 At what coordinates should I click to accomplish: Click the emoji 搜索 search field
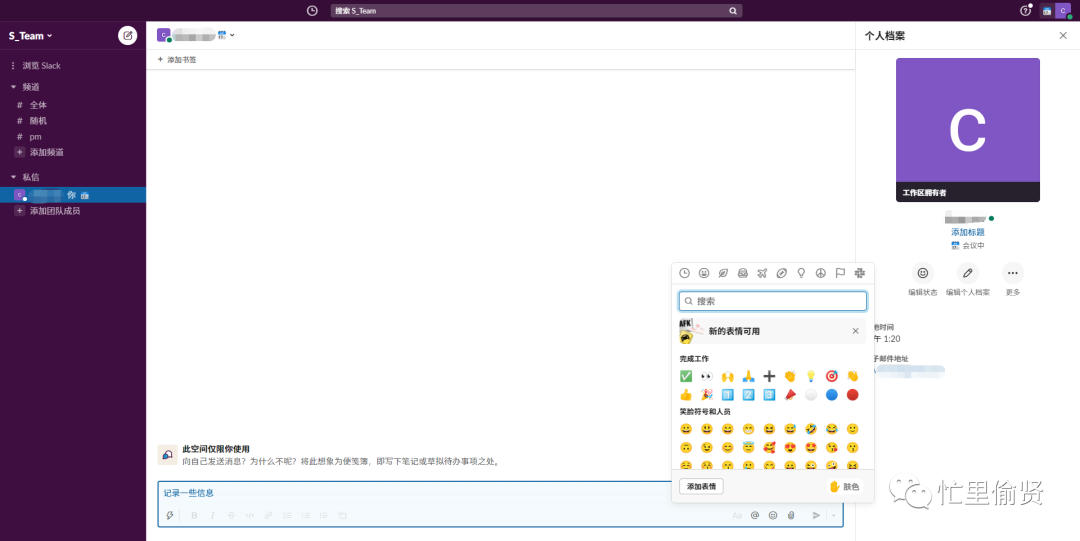pyautogui.click(x=773, y=301)
